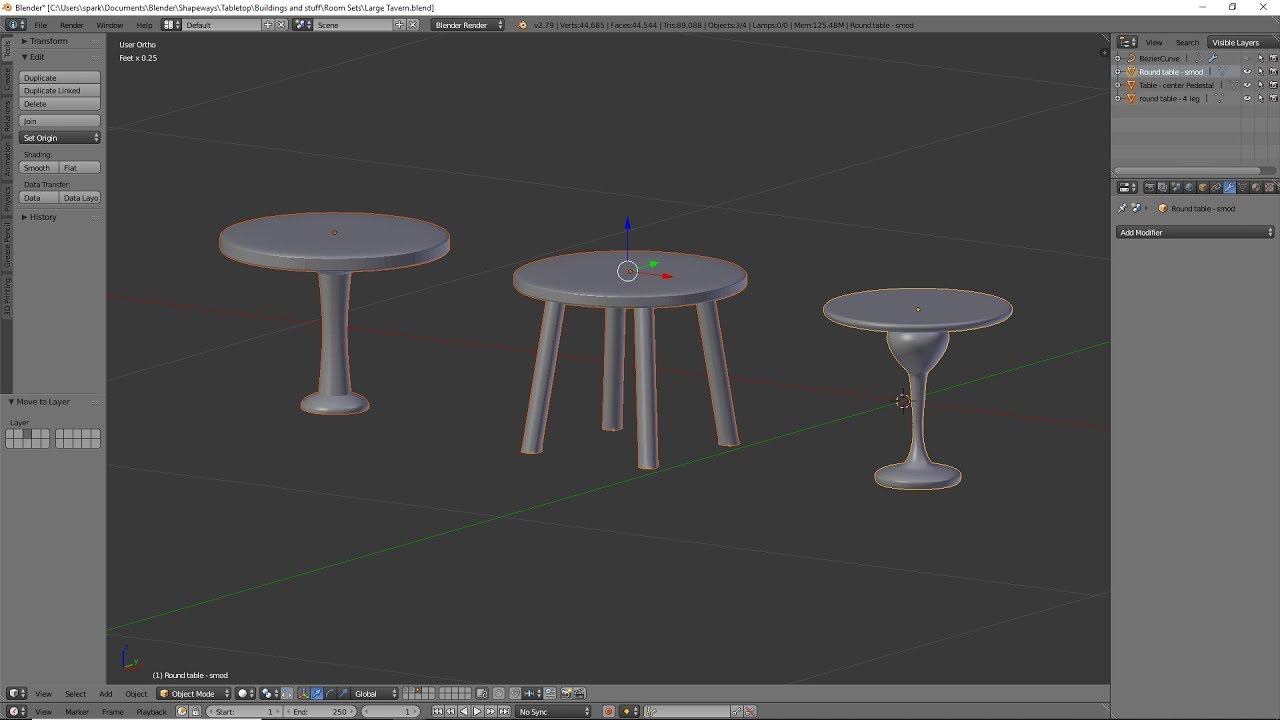Open the Material properties sphere icon
The image size is (1280, 720).
click(1256, 187)
